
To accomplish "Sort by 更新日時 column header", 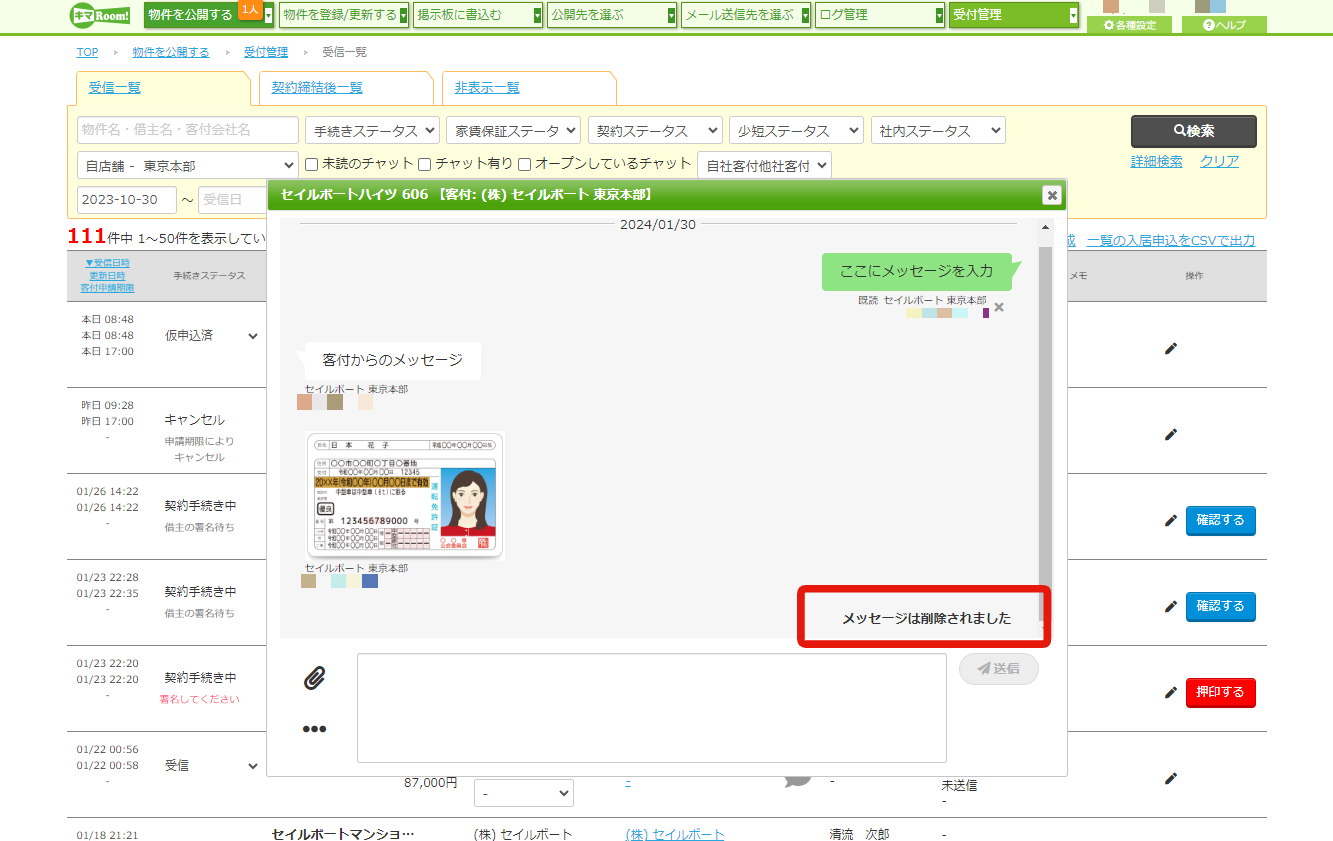I will point(107,276).
